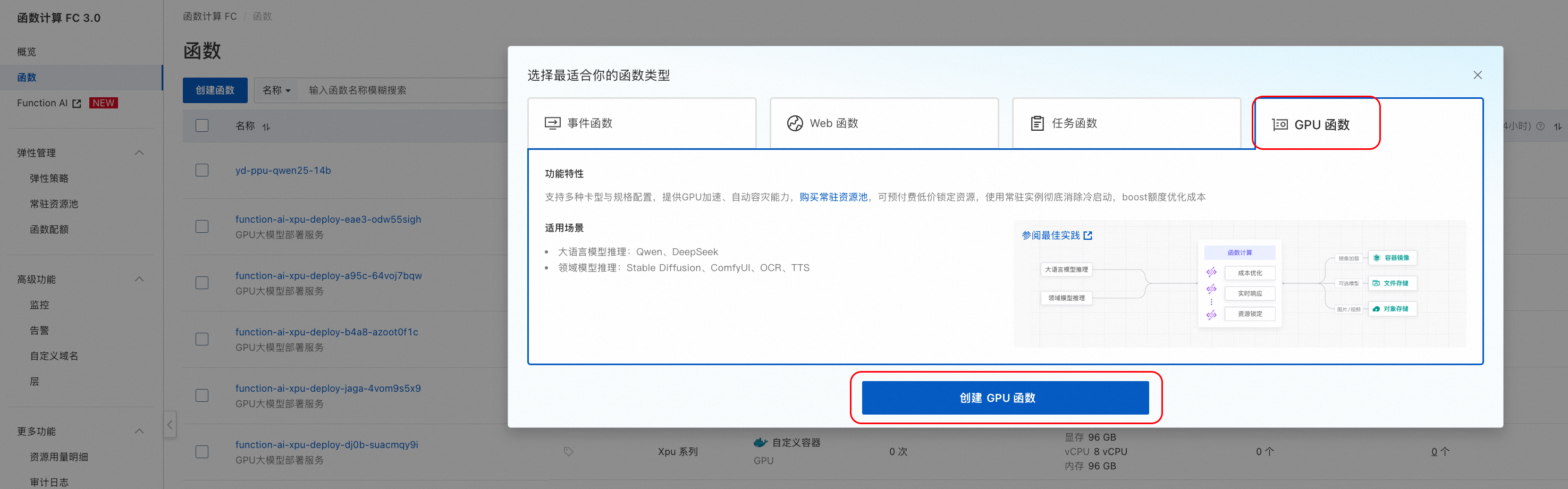Open 自定义域名 in the sidebar

[x=54, y=356]
